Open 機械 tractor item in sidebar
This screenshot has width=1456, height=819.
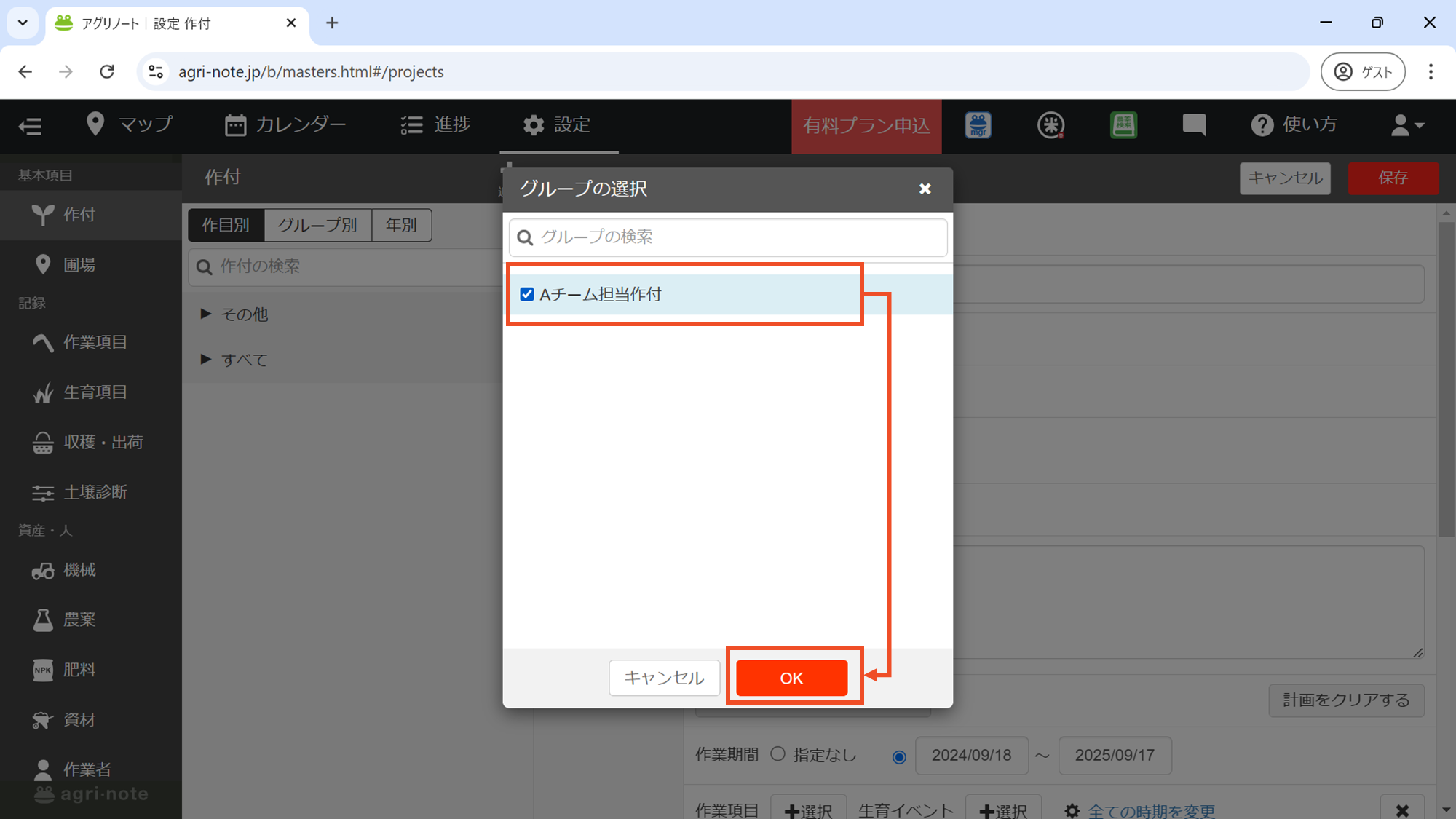coord(79,570)
